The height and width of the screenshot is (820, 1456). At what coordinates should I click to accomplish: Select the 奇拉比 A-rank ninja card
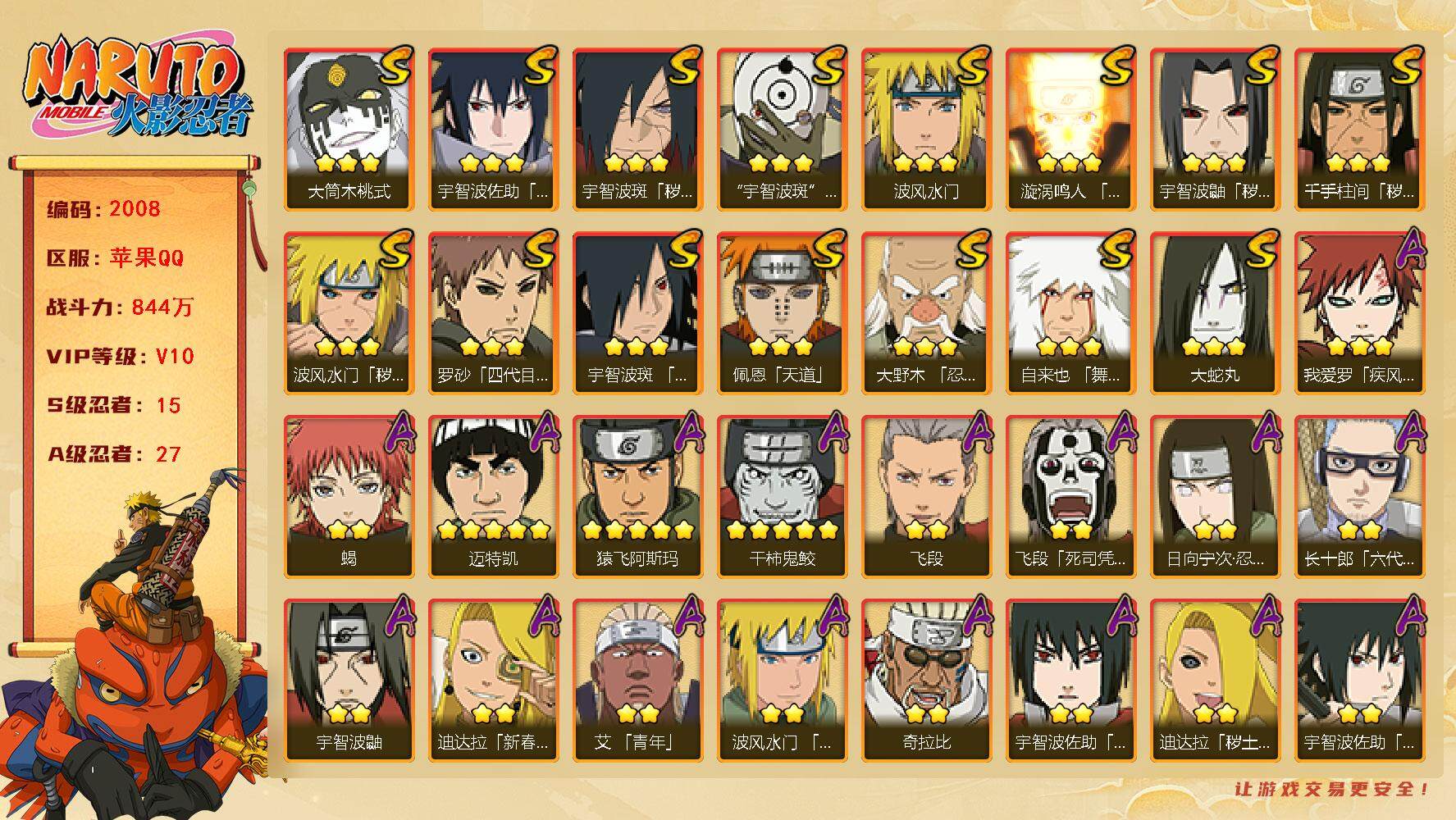tap(926, 681)
